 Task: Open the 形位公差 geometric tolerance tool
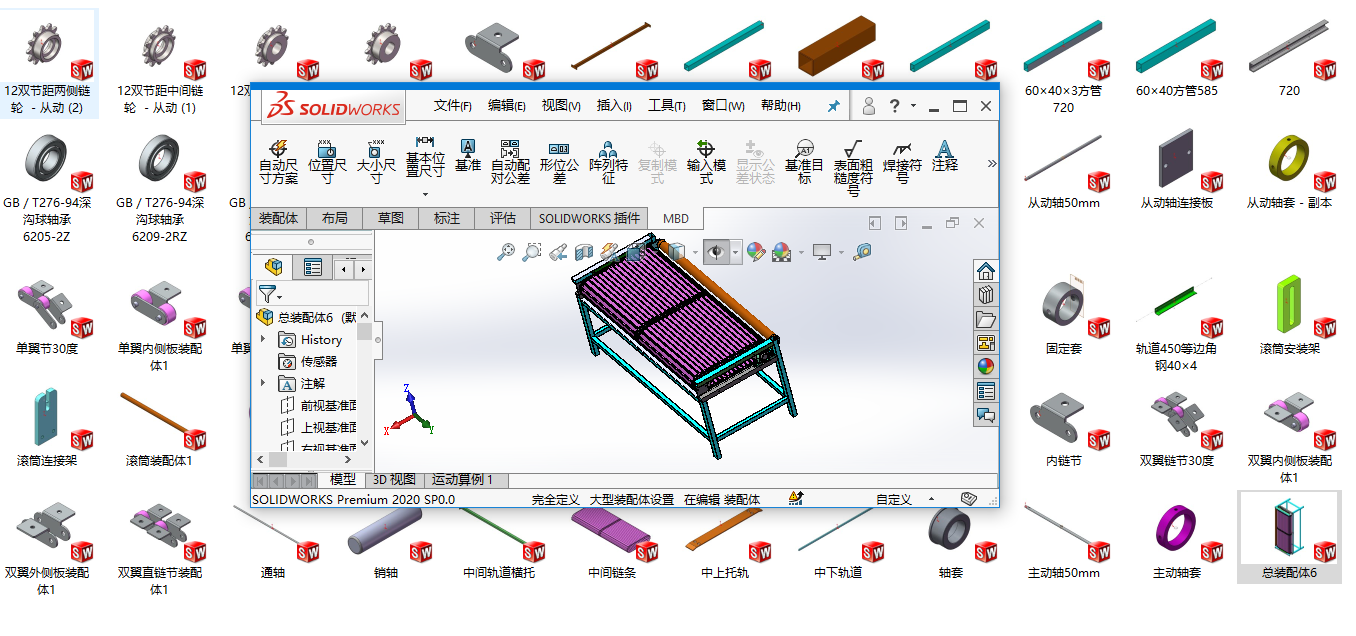point(559,160)
